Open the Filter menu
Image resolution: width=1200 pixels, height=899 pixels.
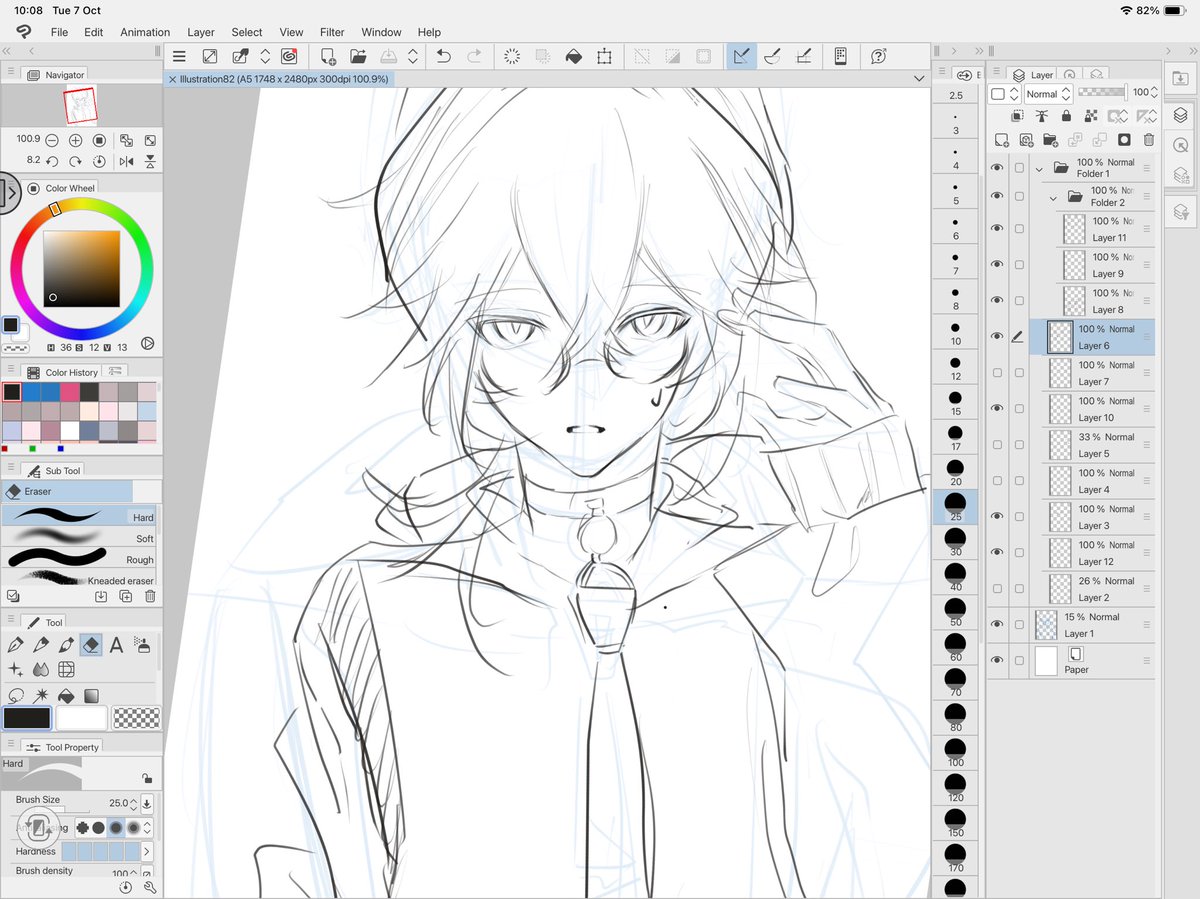(332, 31)
